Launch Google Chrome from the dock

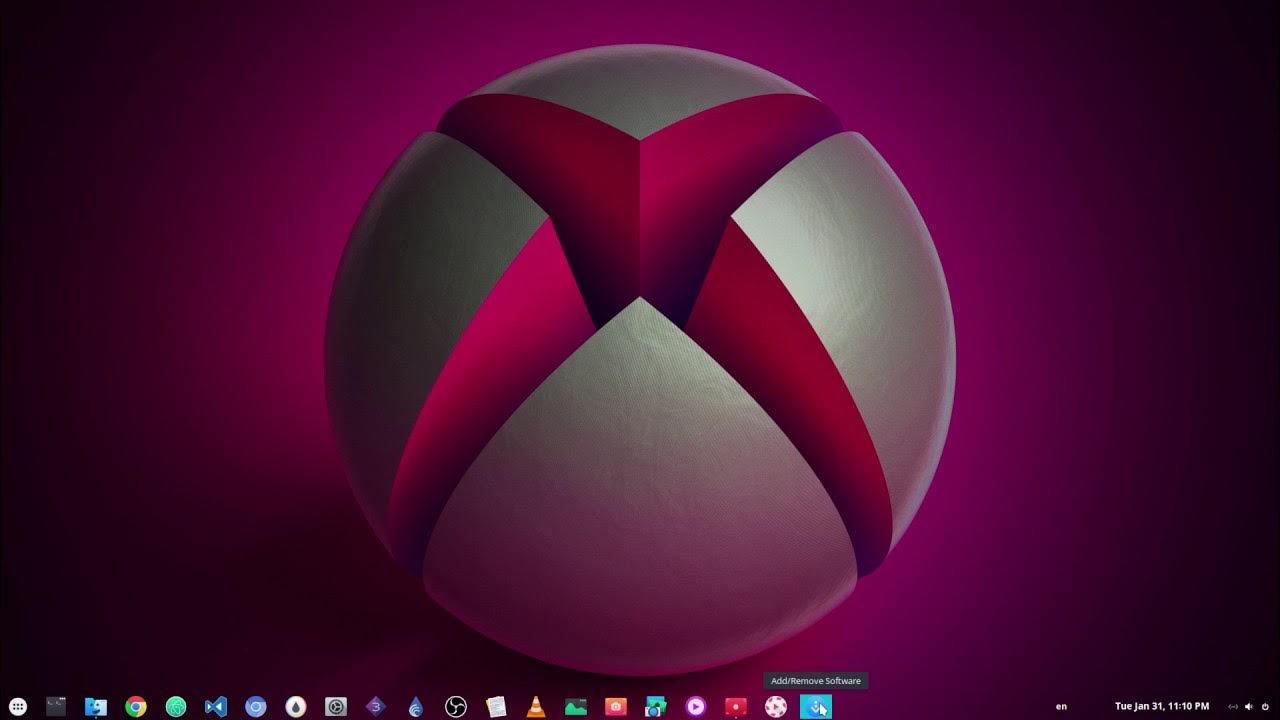click(136, 707)
